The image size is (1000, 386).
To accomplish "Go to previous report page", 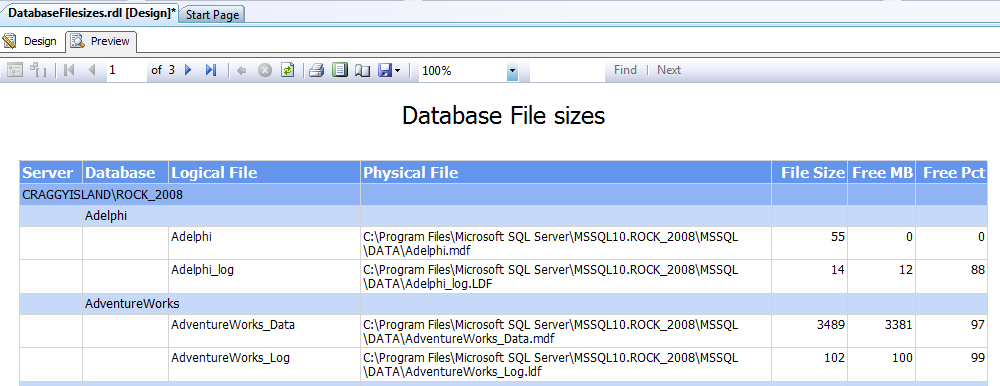I will click(x=92, y=70).
